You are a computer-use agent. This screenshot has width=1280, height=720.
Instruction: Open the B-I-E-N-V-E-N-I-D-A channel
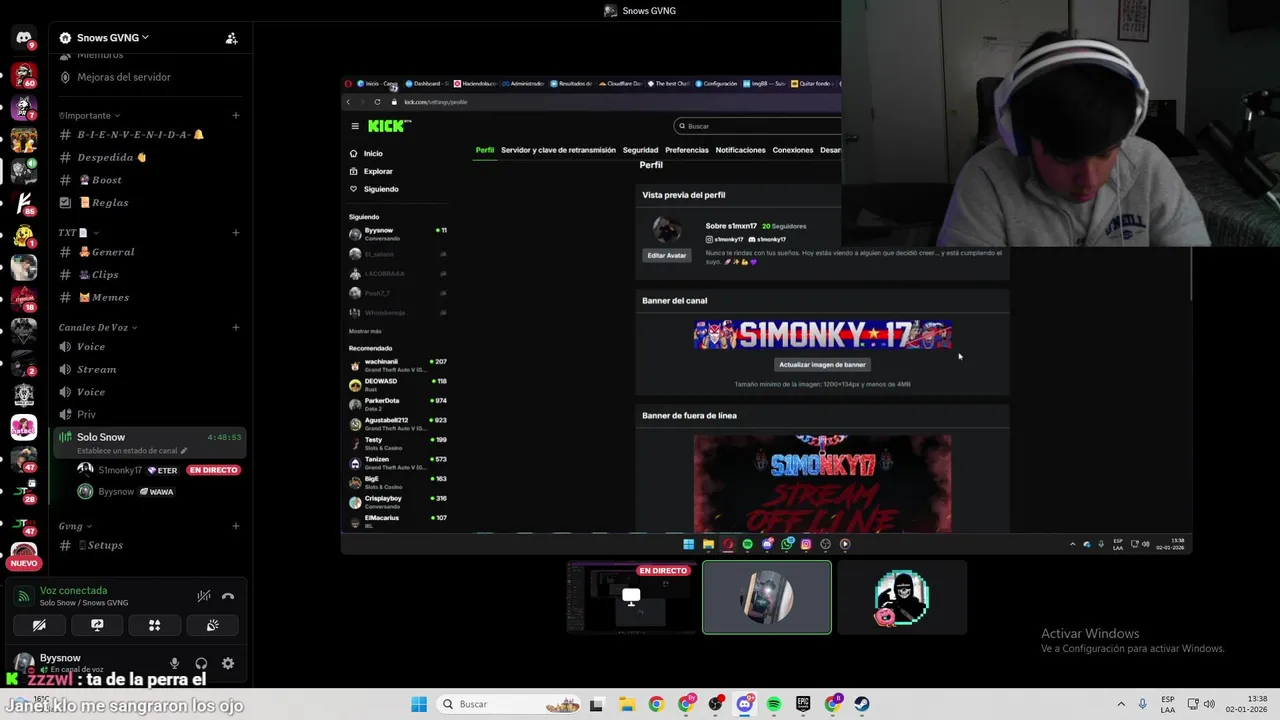coord(148,135)
